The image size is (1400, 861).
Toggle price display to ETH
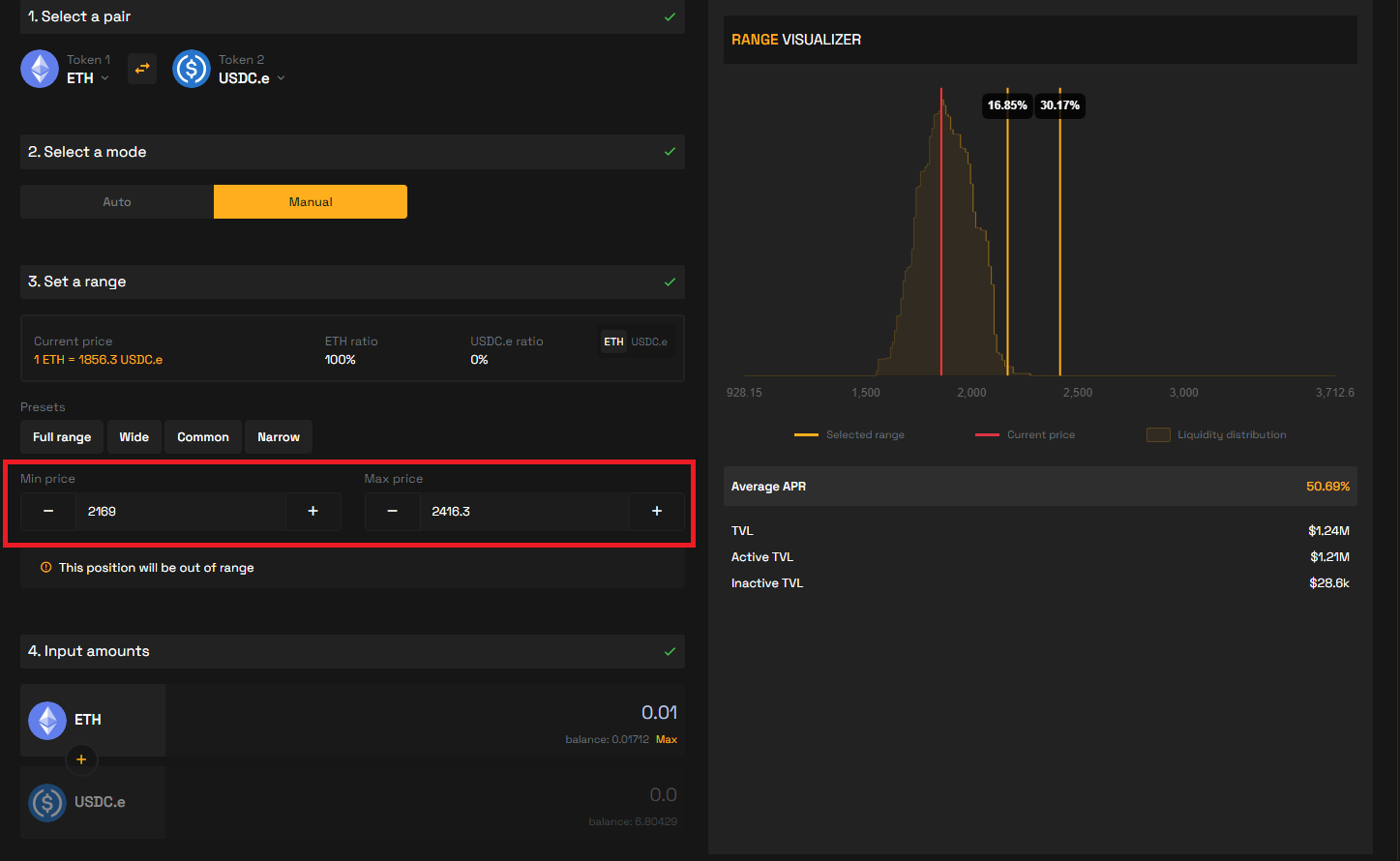(x=614, y=341)
